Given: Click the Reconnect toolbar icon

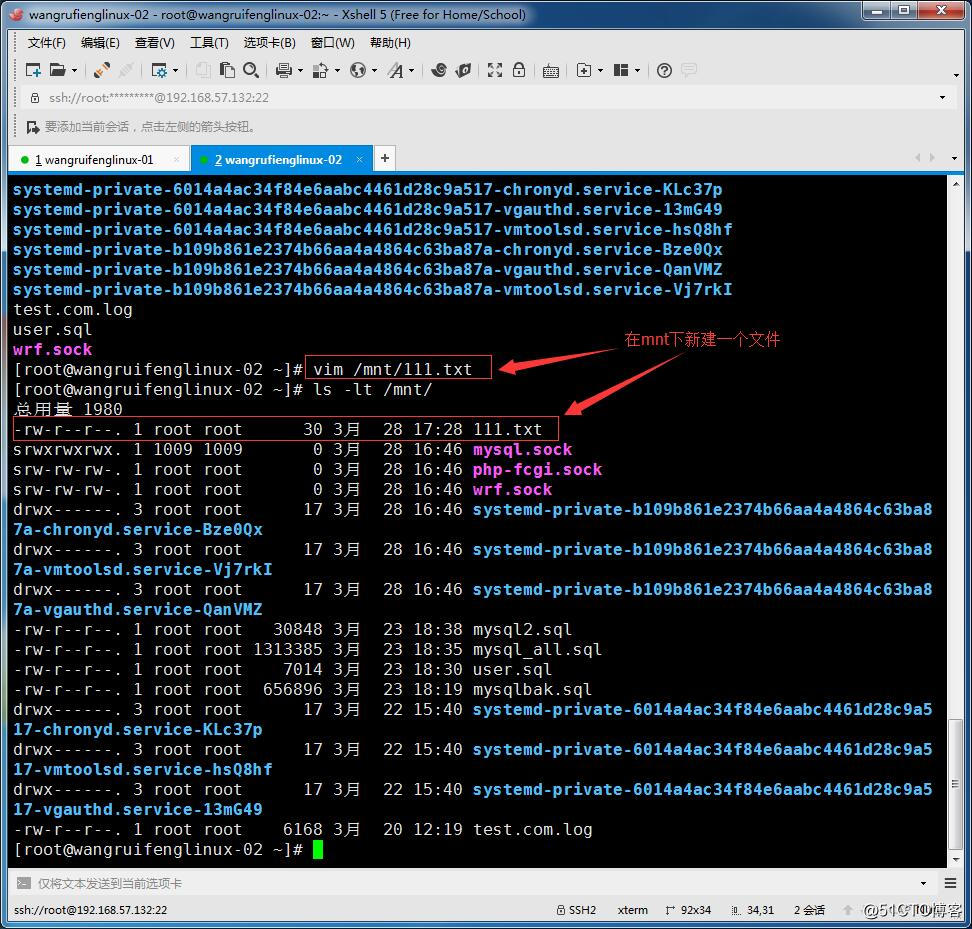Looking at the screenshot, I should pyautogui.click(x=102, y=70).
